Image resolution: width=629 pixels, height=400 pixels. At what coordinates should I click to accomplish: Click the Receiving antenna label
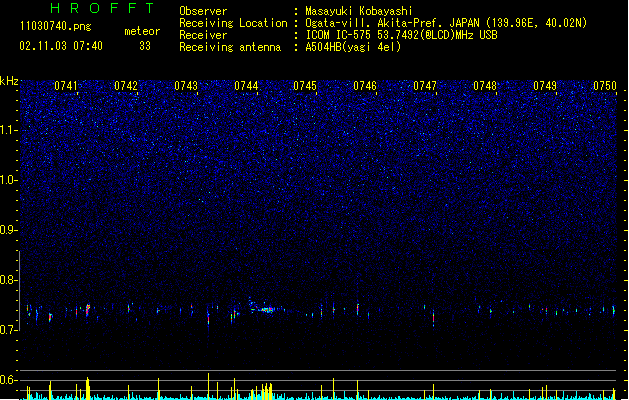[230, 47]
